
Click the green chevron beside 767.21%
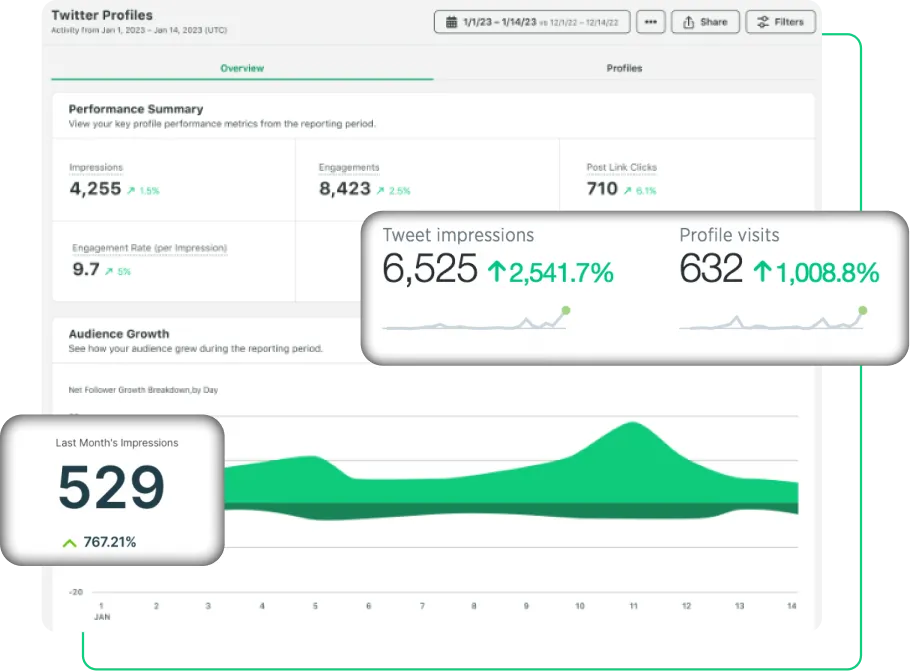[70, 543]
